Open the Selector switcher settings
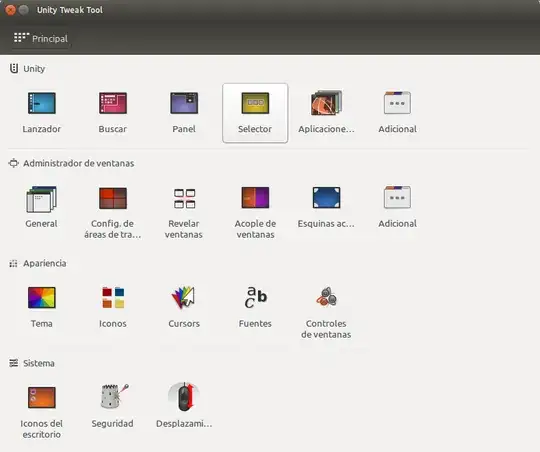The height and width of the screenshot is (452, 540). 255,113
